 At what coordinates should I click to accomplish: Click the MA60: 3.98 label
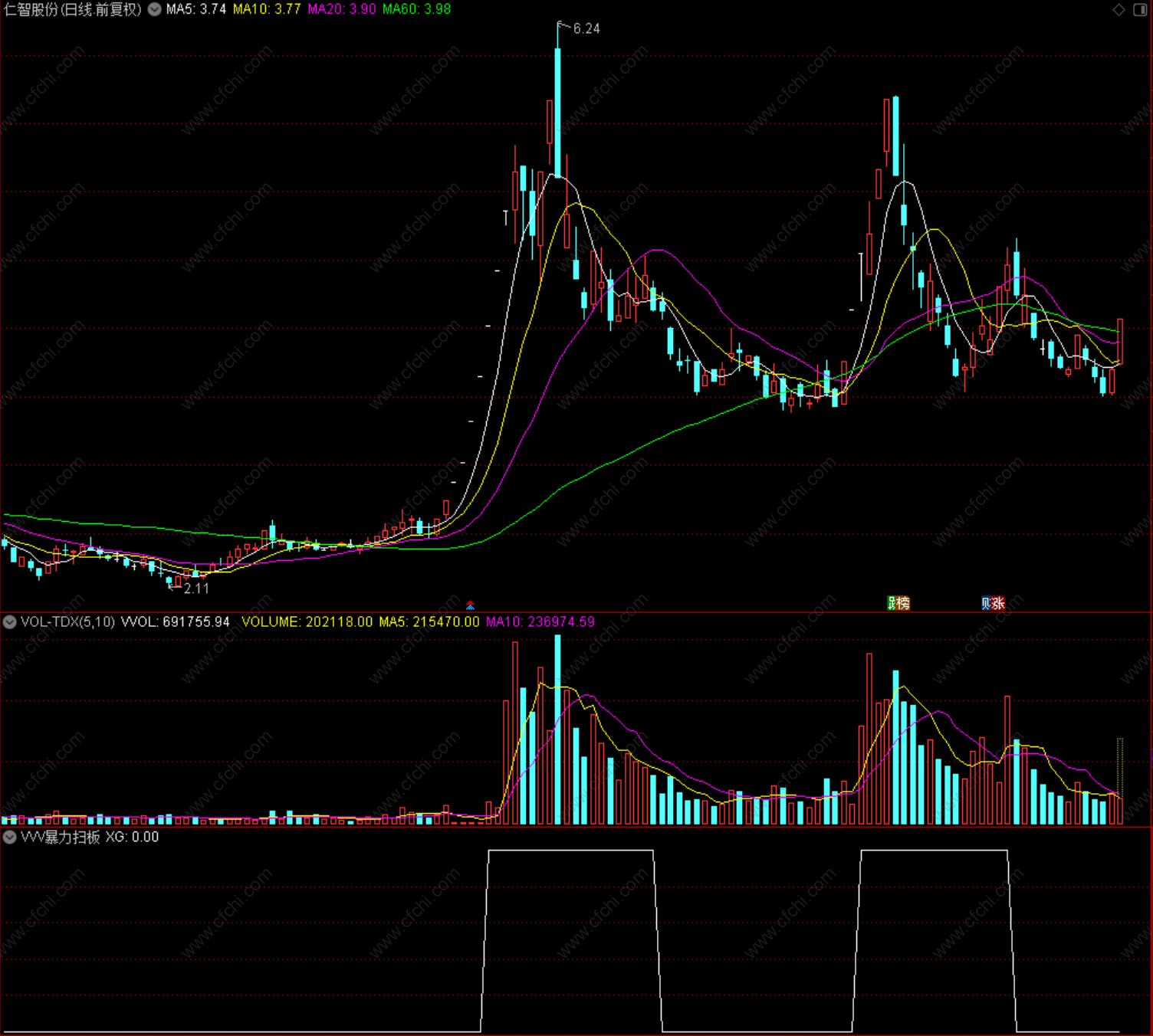[x=417, y=9]
